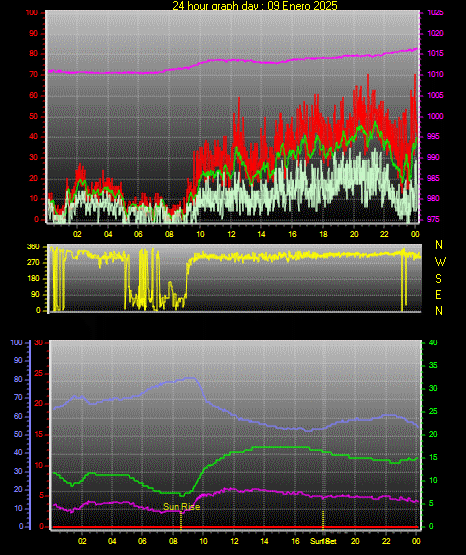466x555 pixels.
Task: Click the magenta 1020 pressure axis label
Action: (x=435, y=33)
